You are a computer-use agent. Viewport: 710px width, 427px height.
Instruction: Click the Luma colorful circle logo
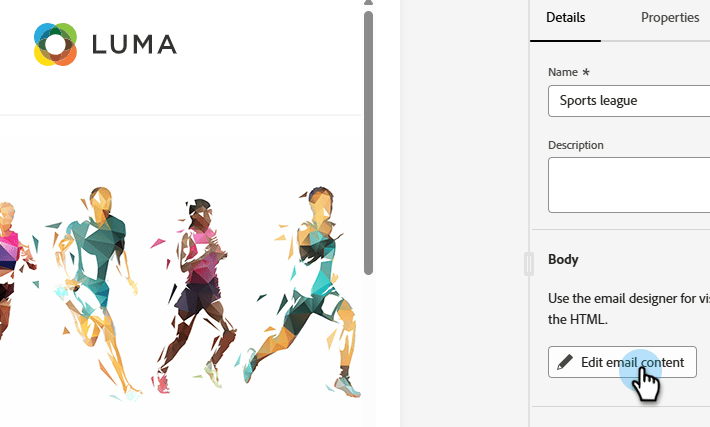coord(55,43)
